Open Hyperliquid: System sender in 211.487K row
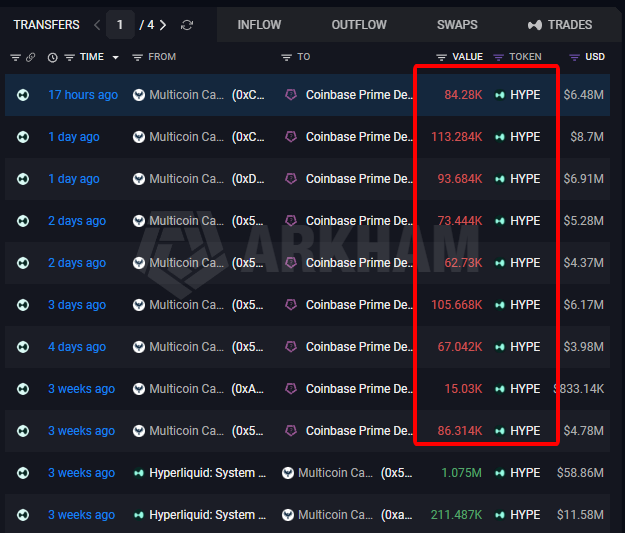625x533 pixels. (207, 515)
